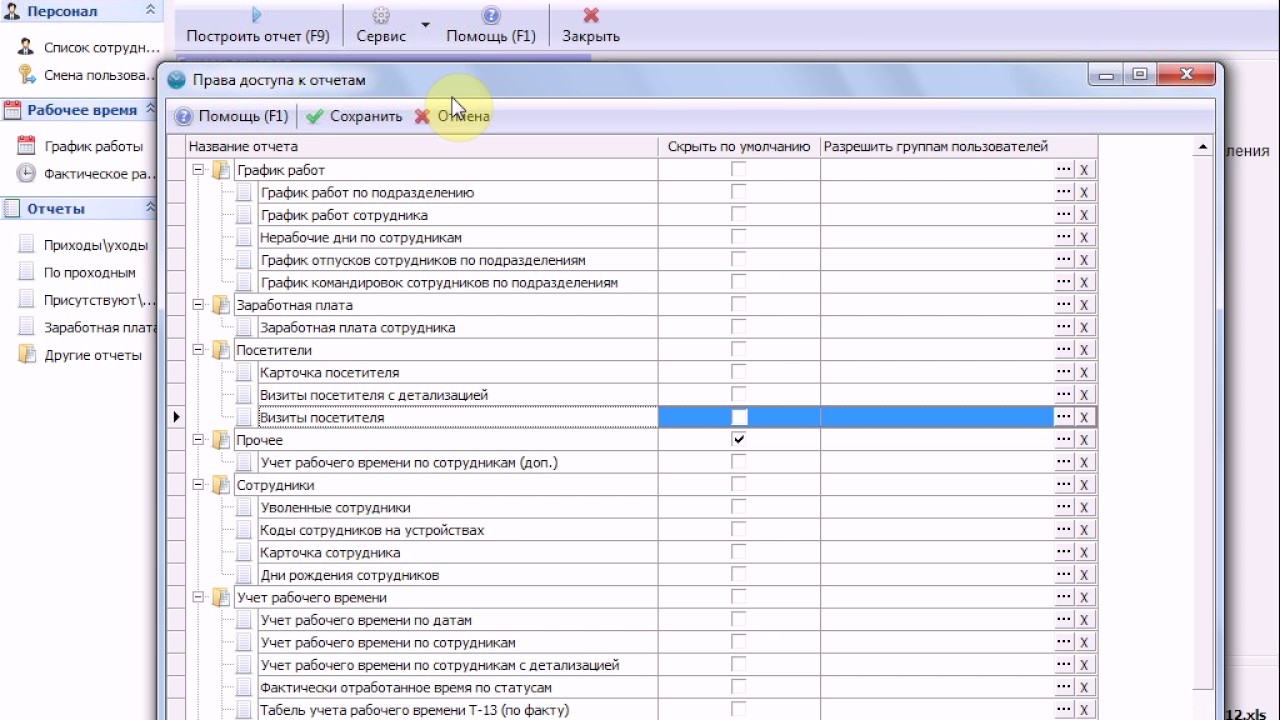Collapse the Рабочее время sidebar section
This screenshot has height=720, width=1280.
[x=151, y=109]
